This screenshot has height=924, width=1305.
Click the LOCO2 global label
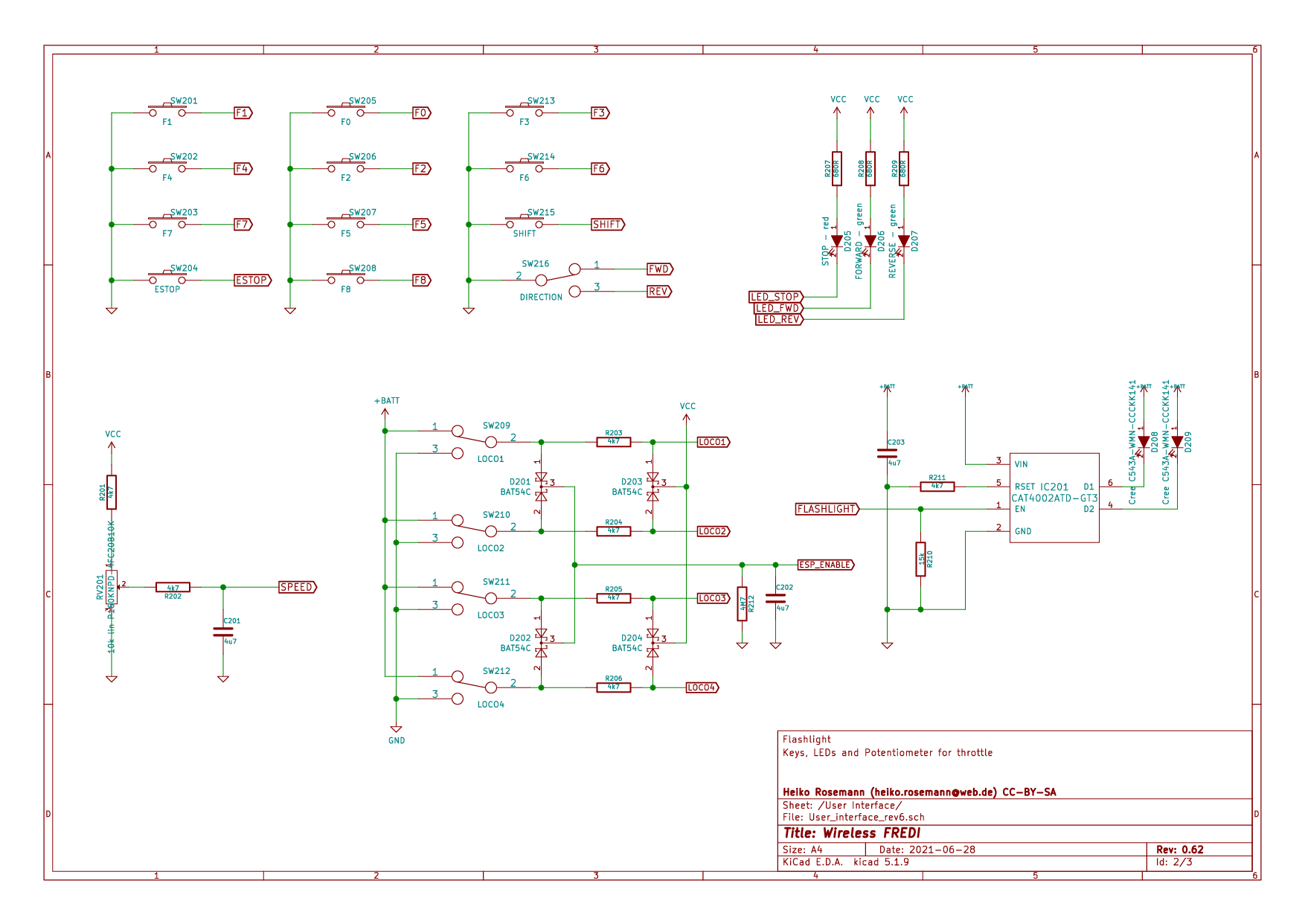[x=714, y=531]
